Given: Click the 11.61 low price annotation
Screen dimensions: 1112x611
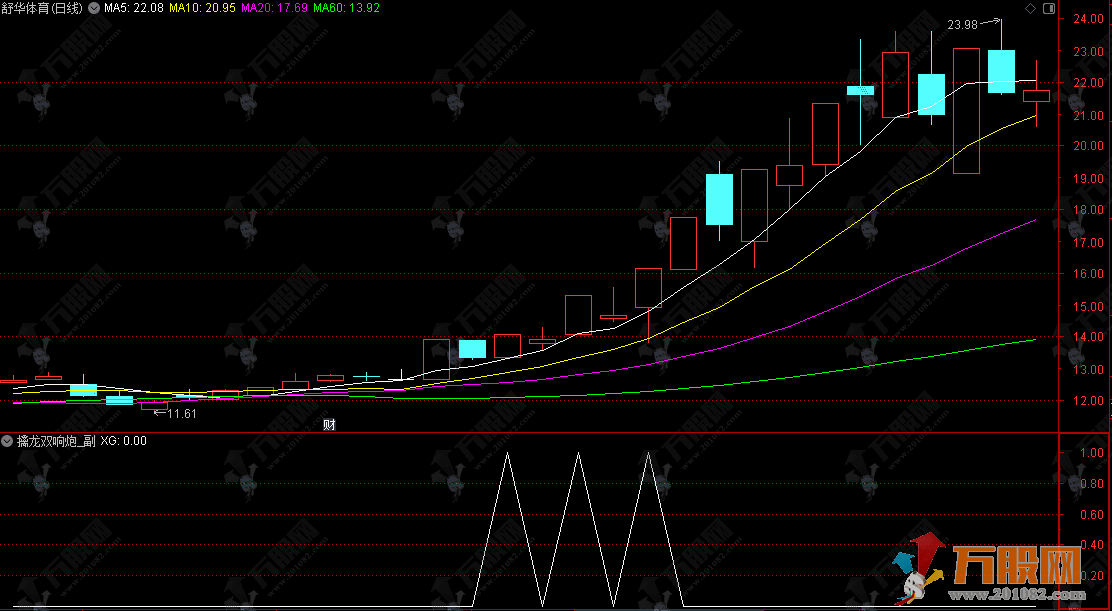Looking at the screenshot, I should tap(181, 413).
